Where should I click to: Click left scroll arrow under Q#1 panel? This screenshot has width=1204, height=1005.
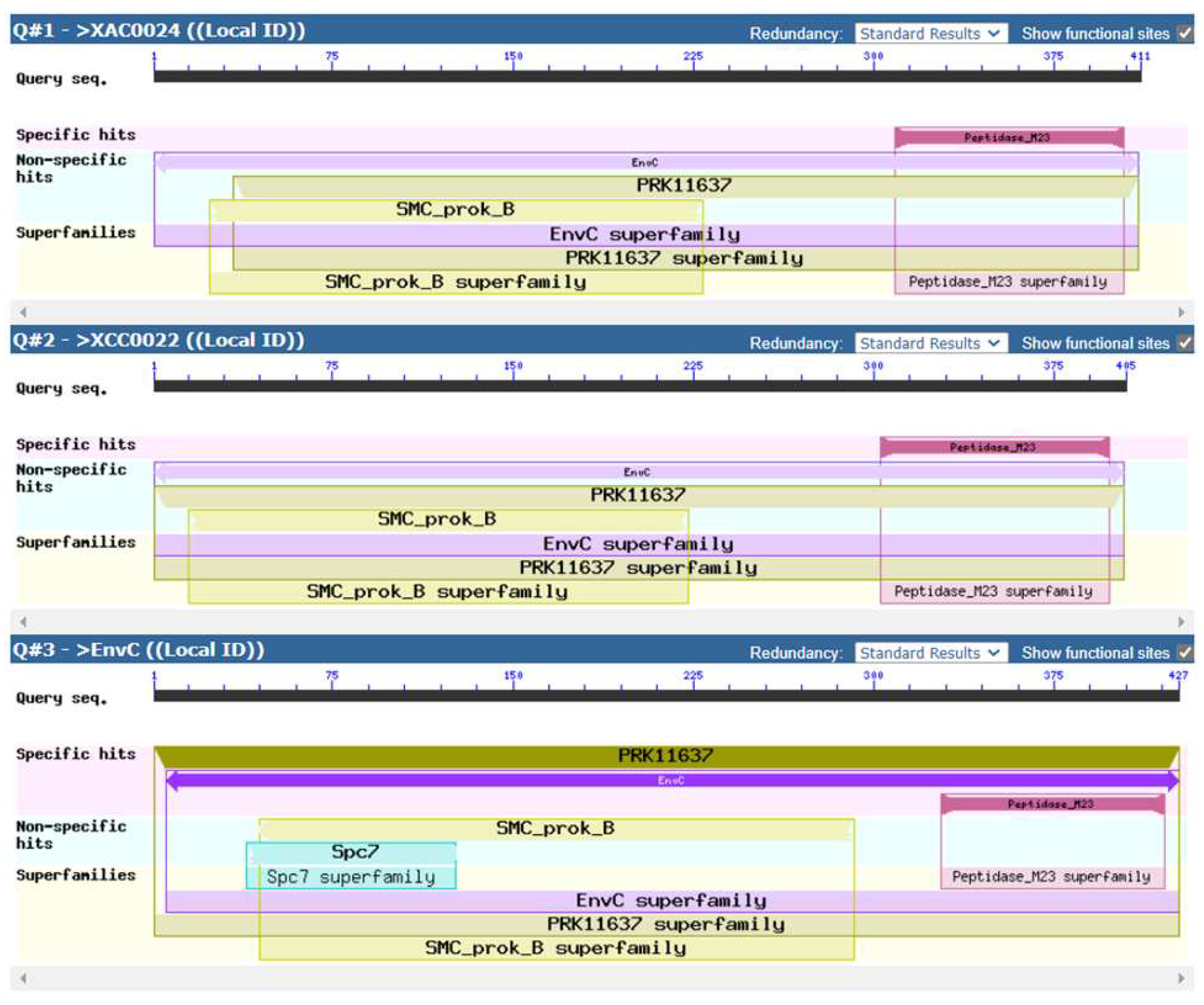click(23, 312)
